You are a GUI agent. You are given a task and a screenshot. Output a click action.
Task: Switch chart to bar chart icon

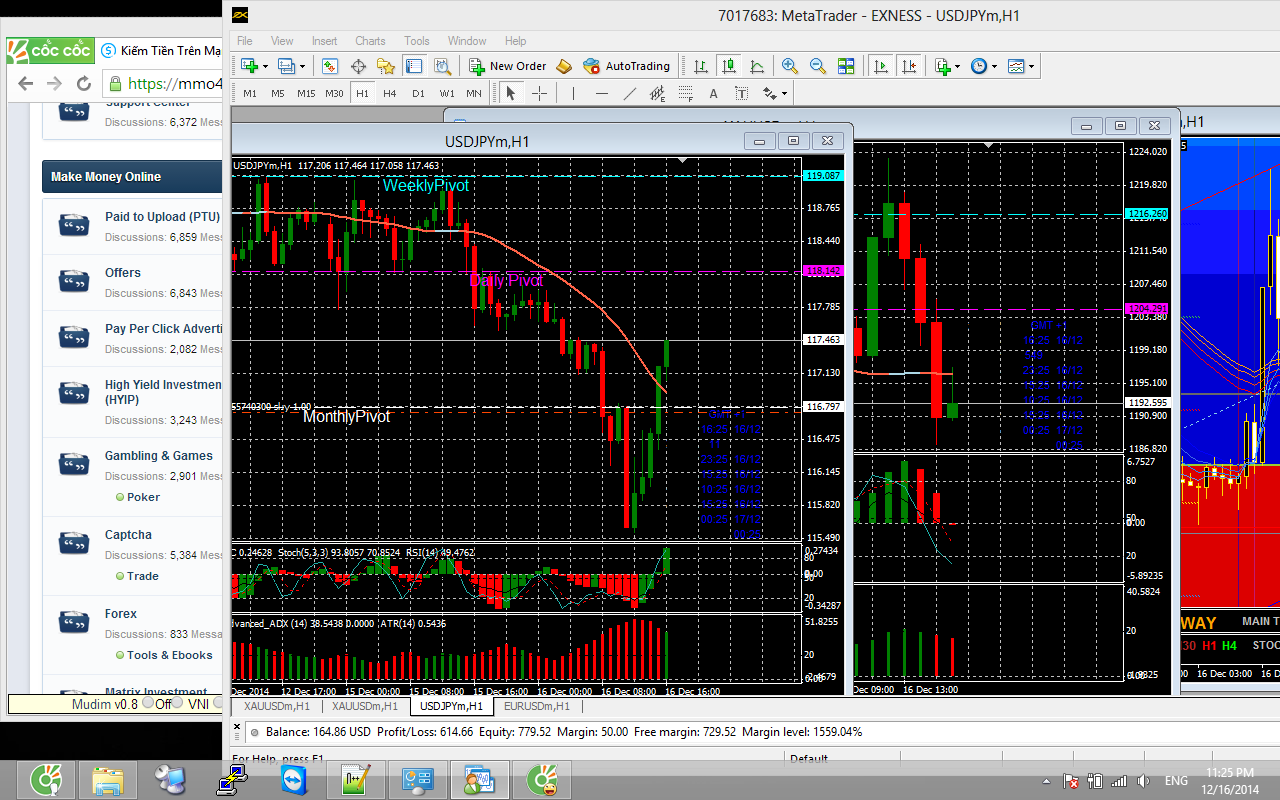701,66
